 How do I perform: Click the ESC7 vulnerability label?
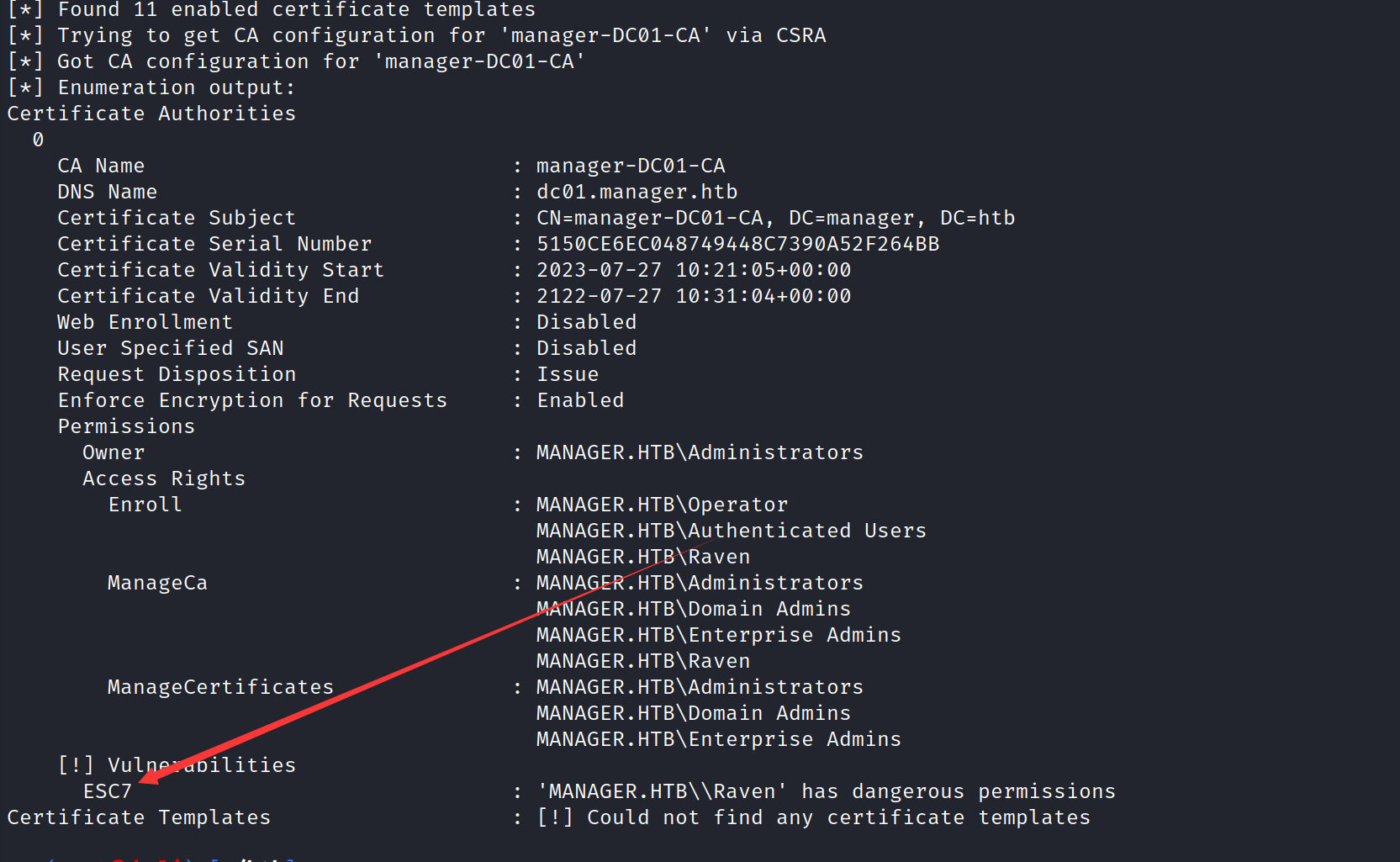(x=108, y=791)
